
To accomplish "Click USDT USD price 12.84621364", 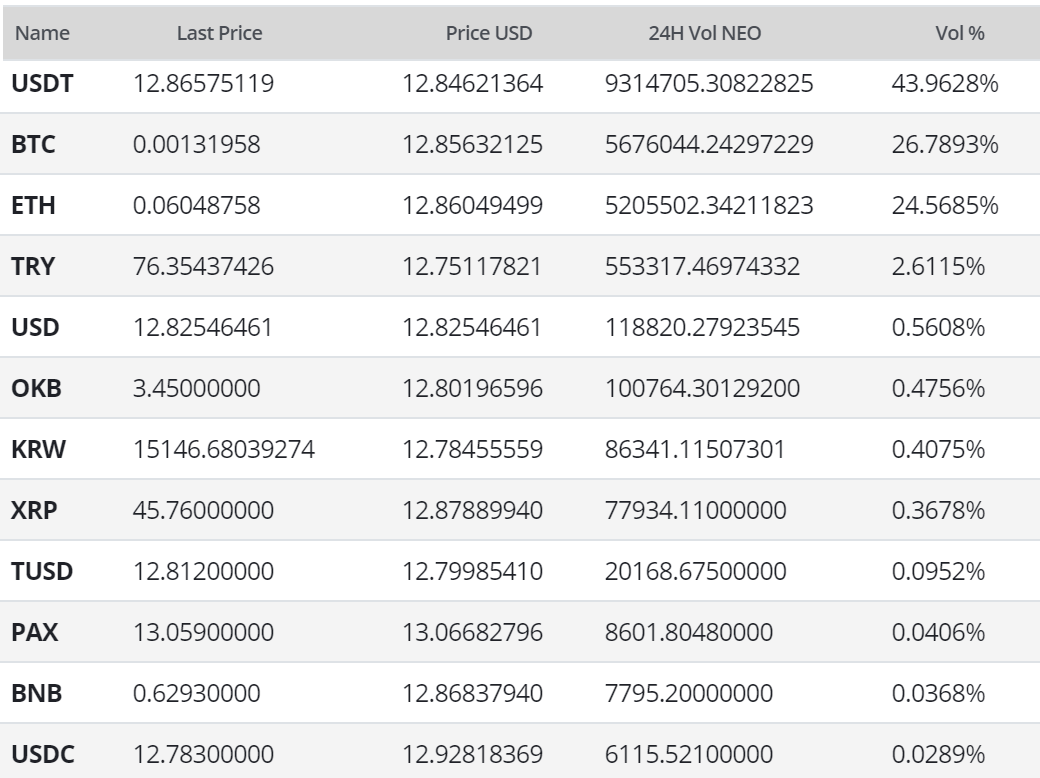I will pos(473,84).
